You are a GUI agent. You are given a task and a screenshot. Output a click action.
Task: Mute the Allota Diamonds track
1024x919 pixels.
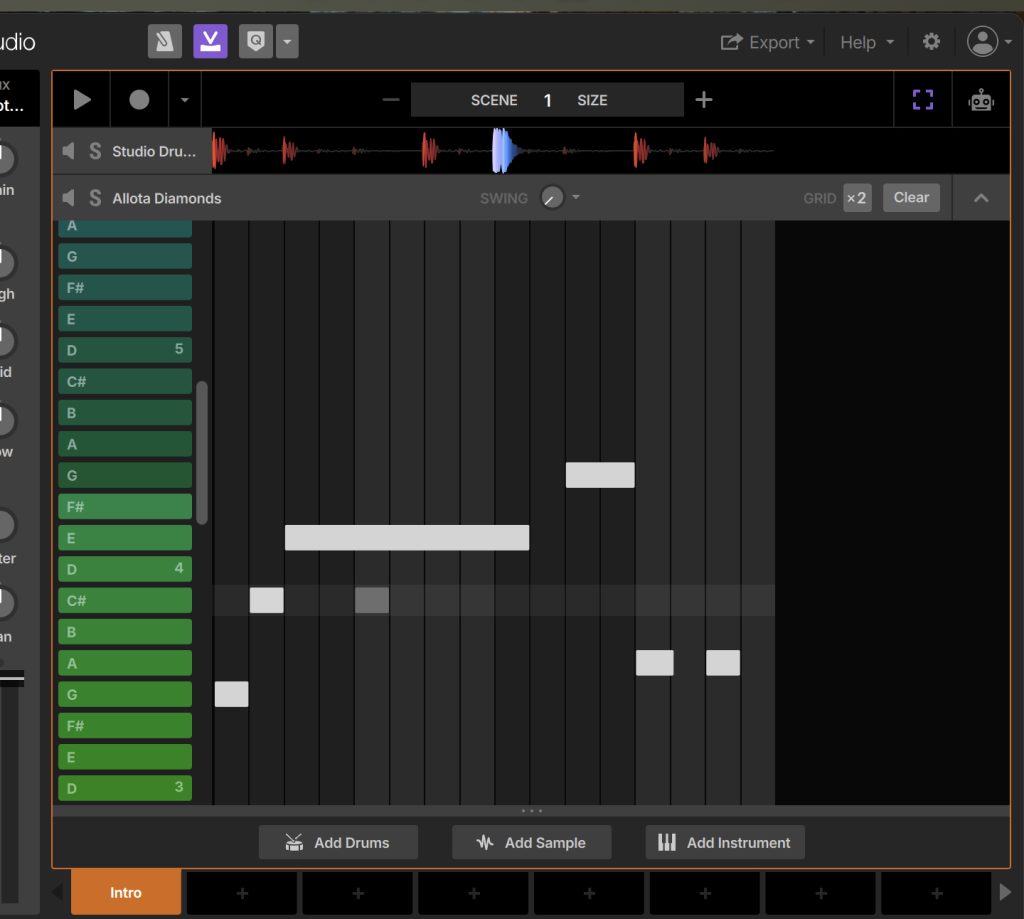tap(69, 198)
